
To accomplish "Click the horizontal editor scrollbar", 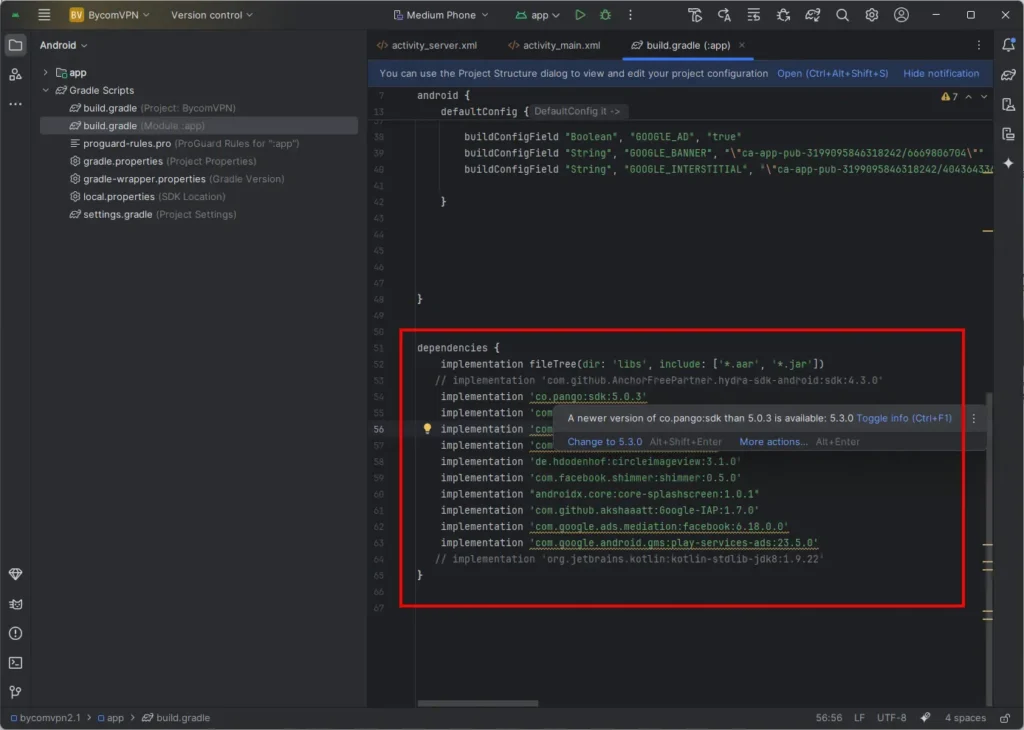I will pyautogui.click(x=477, y=703).
